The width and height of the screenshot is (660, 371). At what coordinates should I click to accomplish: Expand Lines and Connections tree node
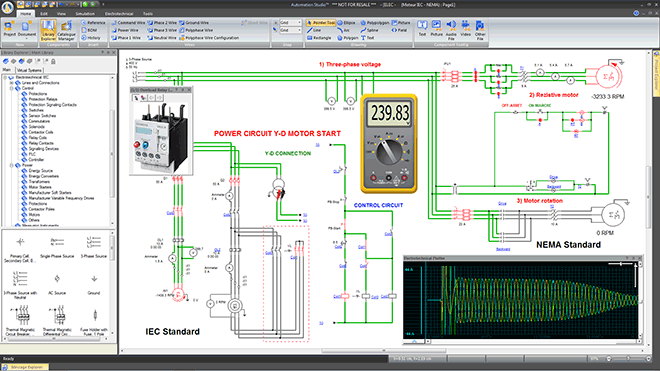tap(12, 83)
